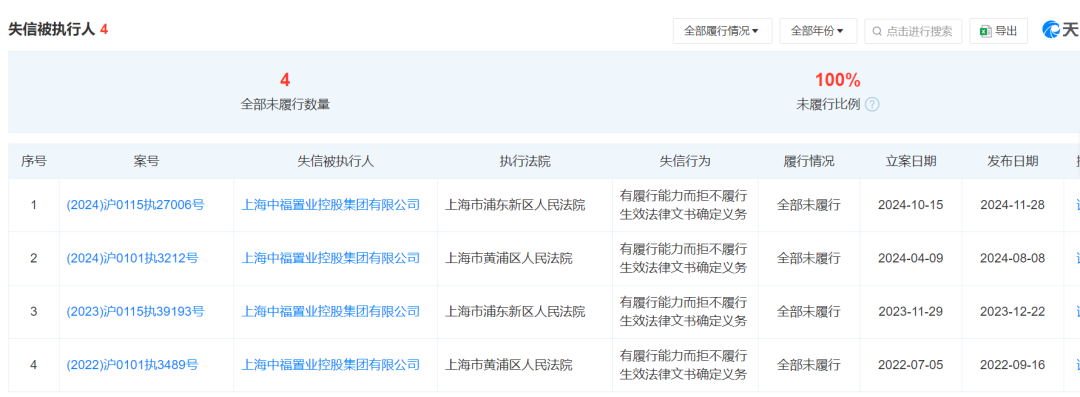Click the 全部未履行数量 label
Image resolution: width=1080 pixels, height=397 pixels.
click(x=285, y=105)
